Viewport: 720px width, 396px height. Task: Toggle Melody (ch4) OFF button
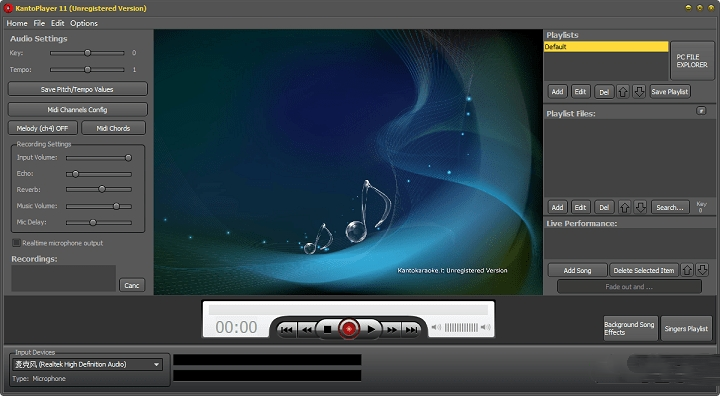click(x=43, y=128)
